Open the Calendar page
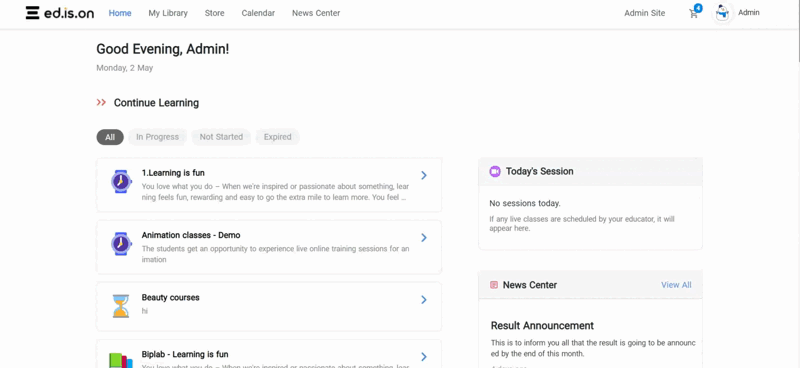The image size is (800, 368). pos(258,13)
